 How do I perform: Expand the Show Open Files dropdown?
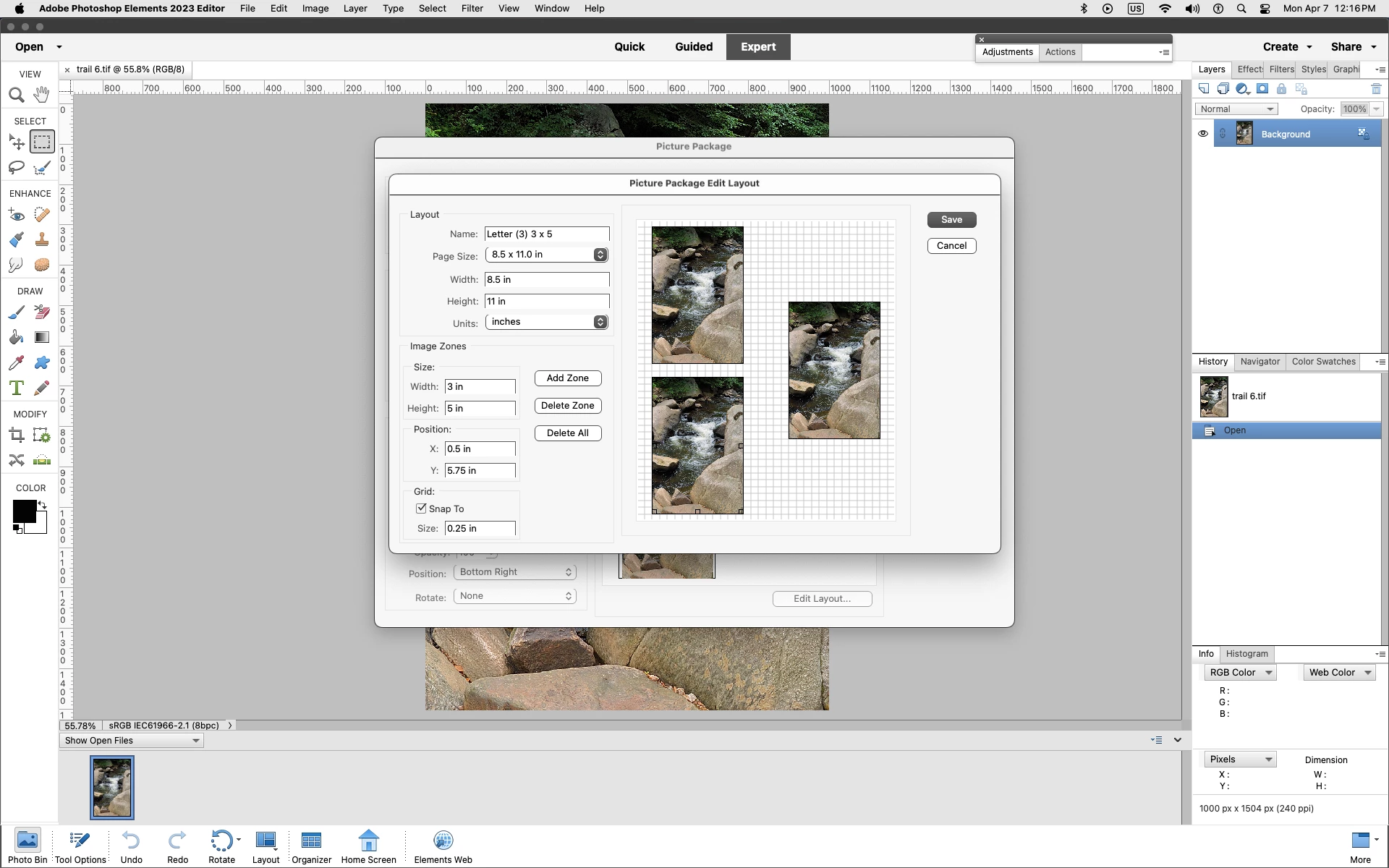click(x=130, y=741)
